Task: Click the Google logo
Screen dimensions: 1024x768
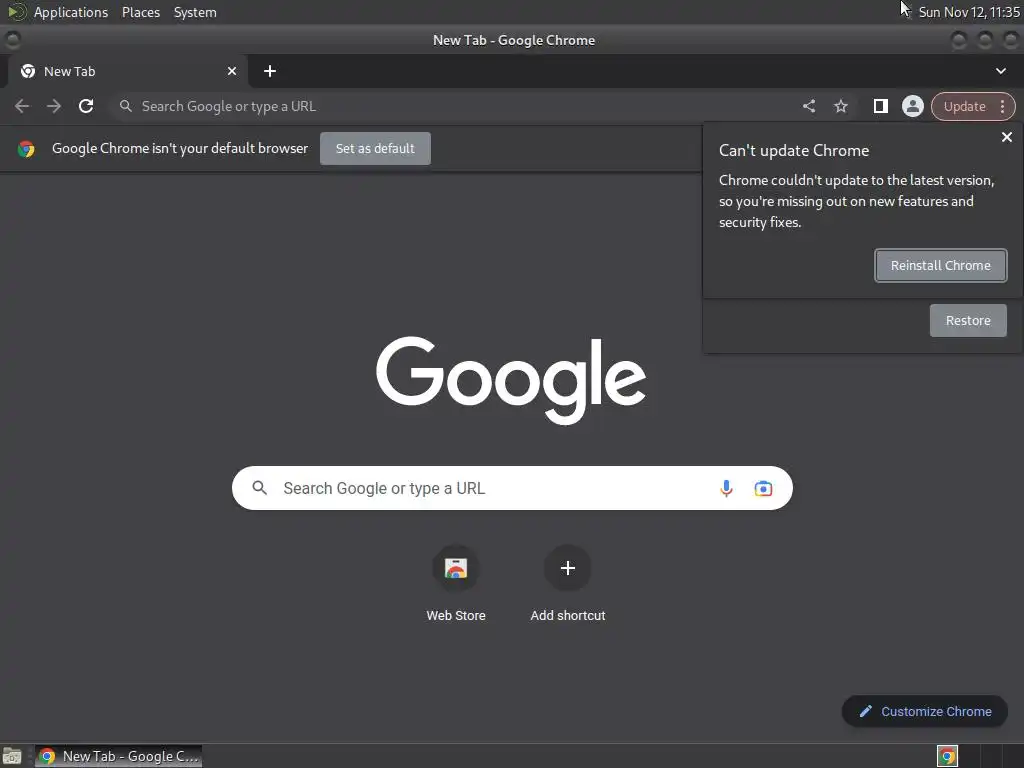Action: click(x=511, y=379)
